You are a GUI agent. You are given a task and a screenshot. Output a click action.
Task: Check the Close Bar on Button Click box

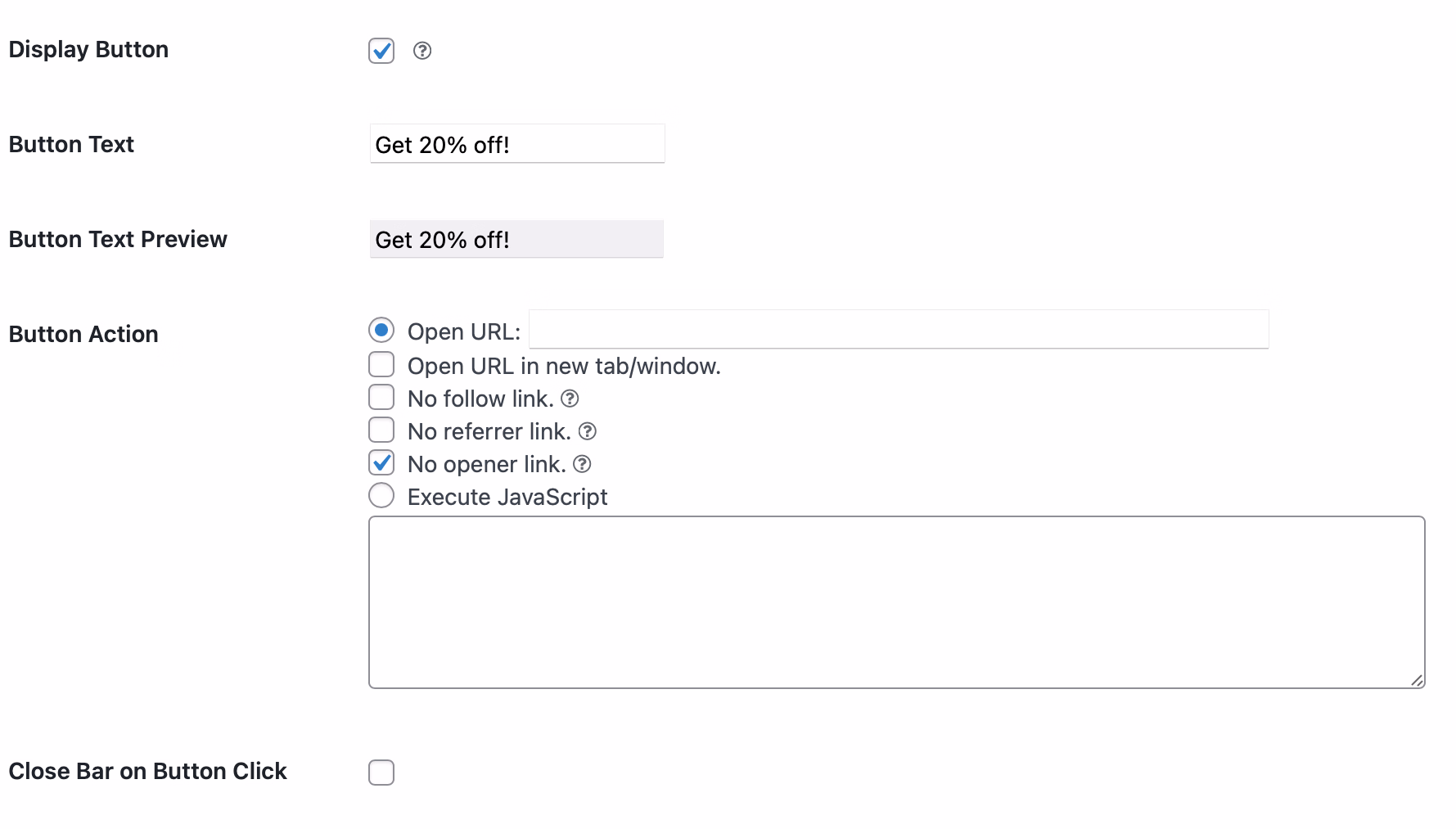[381, 771]
